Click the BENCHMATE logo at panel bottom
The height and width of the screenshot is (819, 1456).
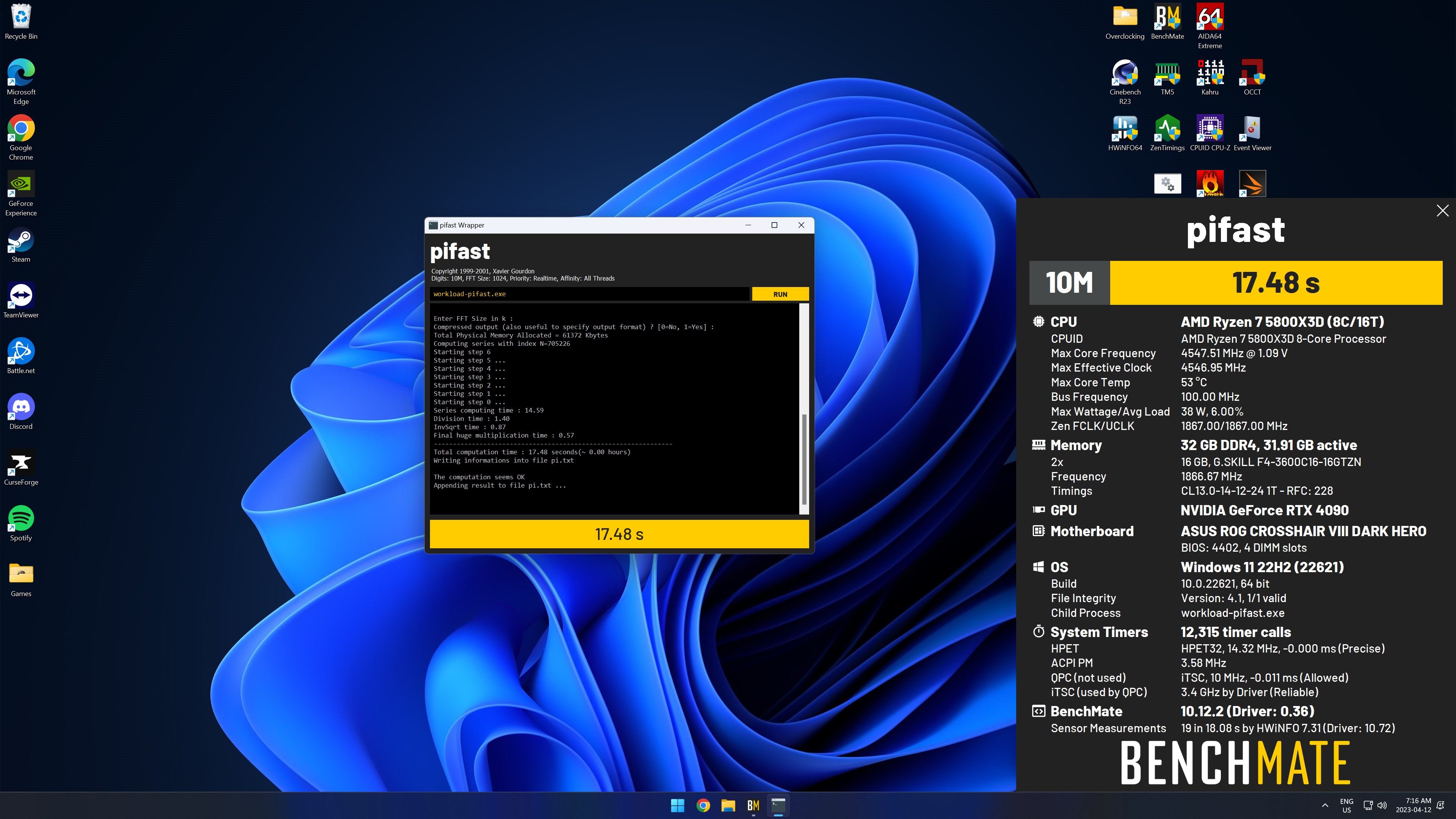pos(1235,763)
